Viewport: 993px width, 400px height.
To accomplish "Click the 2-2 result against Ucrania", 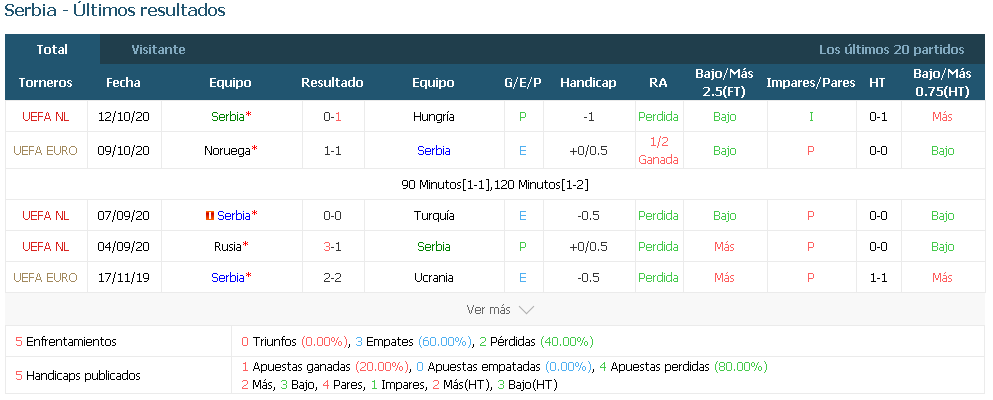I will [x=332, y=278].
